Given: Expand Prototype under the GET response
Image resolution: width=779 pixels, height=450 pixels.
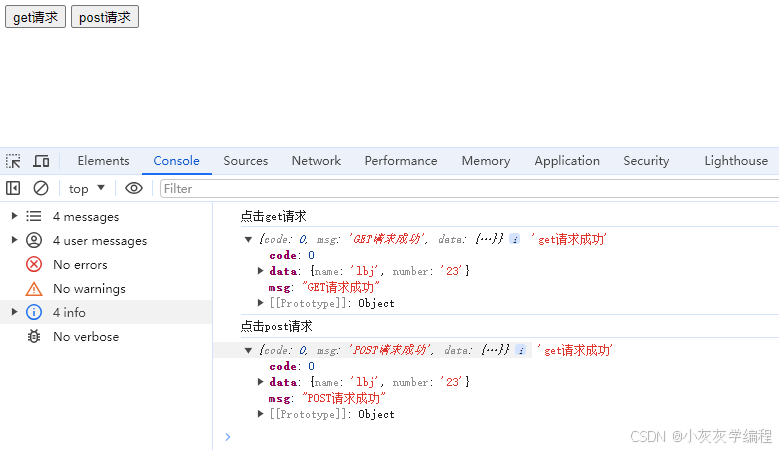Looking at the screenshot, I should 260,302.
